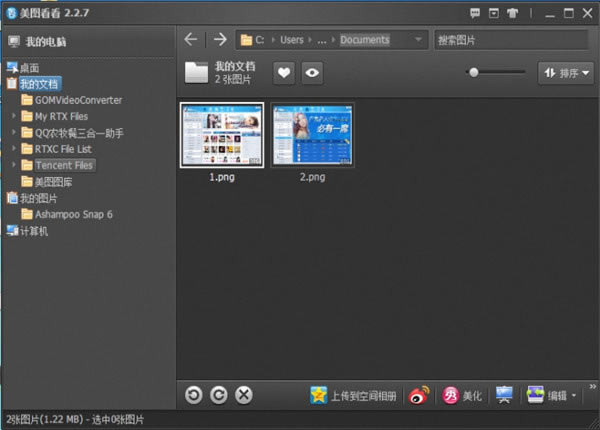Viewport: 600px width, 430px height.
Task: Open the feedback chat bubble icon
Action: 475,13
